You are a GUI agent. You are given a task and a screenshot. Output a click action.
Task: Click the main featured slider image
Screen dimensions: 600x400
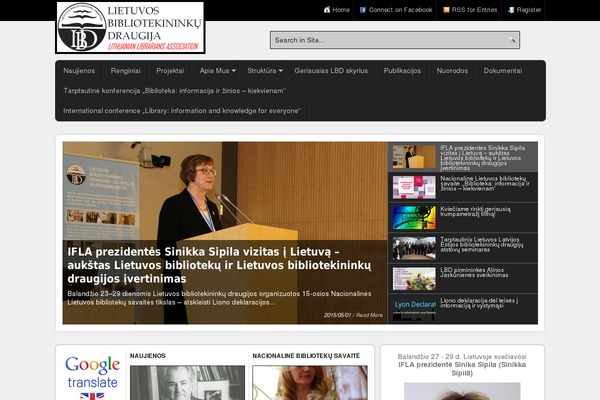tap(225, 233)
